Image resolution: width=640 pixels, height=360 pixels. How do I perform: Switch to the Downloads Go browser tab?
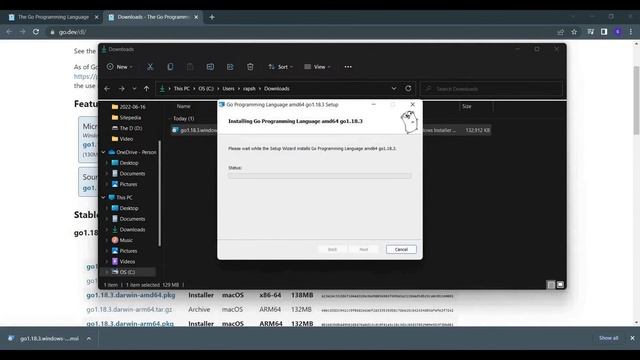coord(153,17)
